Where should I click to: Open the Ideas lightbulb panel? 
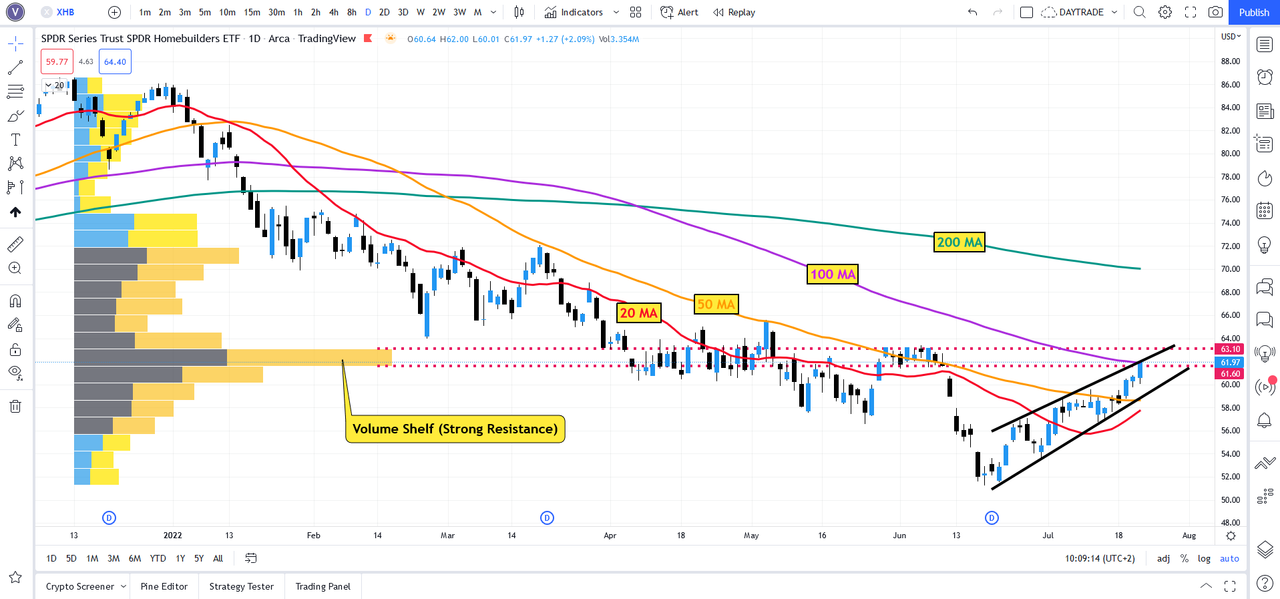[1265, 243]
